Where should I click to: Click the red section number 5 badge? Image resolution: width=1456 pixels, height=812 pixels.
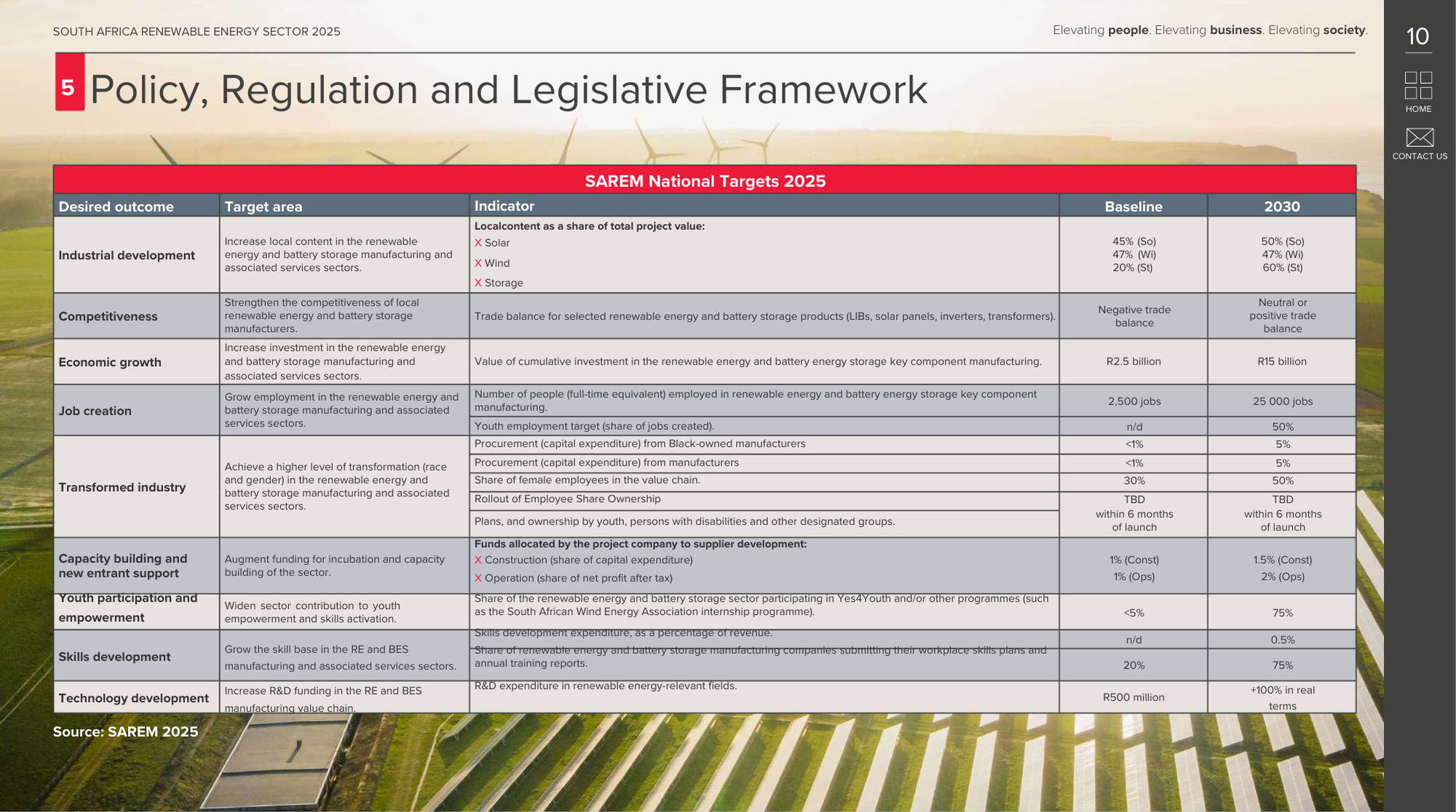coord(69,81)
